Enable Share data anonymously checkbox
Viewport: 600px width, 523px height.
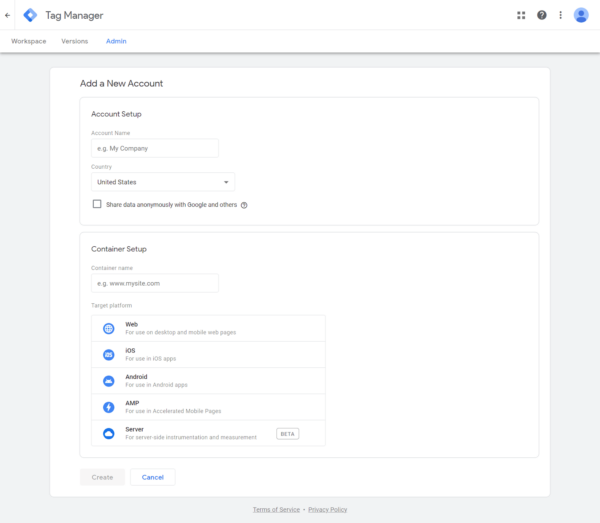click(x=97, y=204)
